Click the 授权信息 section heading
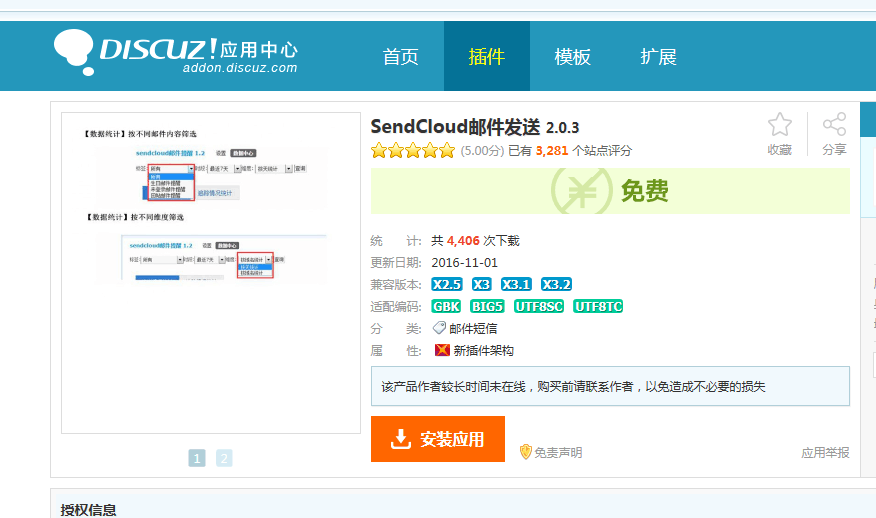 88,510
